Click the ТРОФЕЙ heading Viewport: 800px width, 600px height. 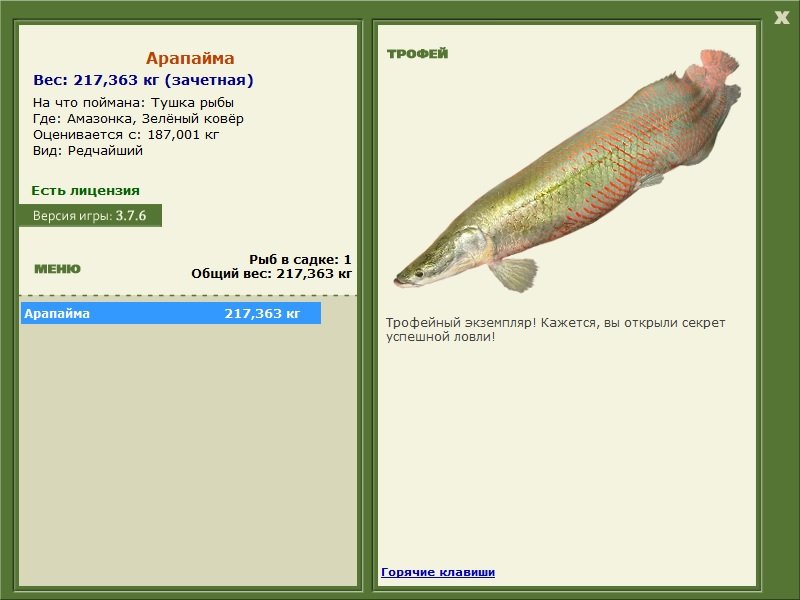417,54
